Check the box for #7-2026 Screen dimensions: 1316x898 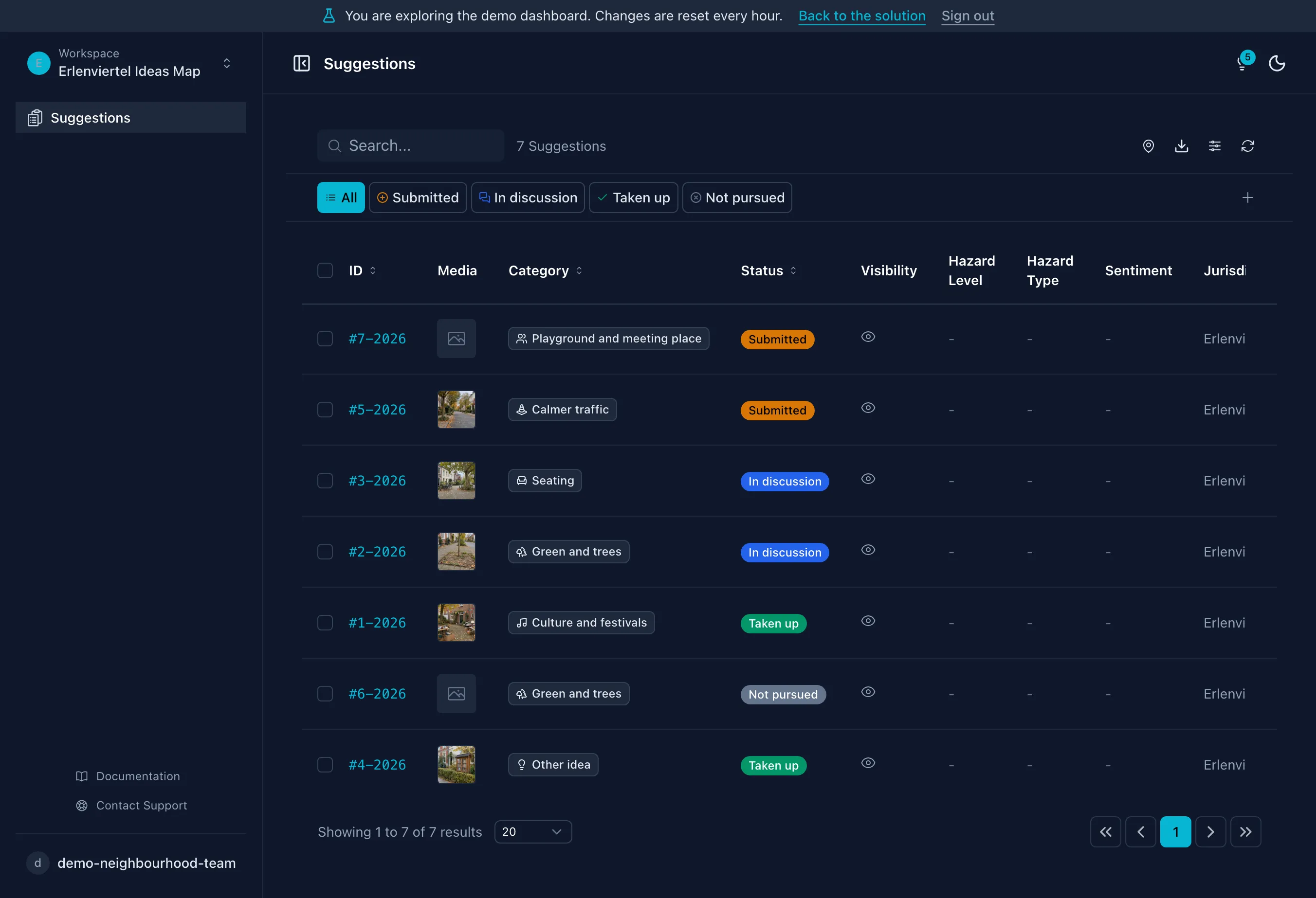(x=325, y=339)
